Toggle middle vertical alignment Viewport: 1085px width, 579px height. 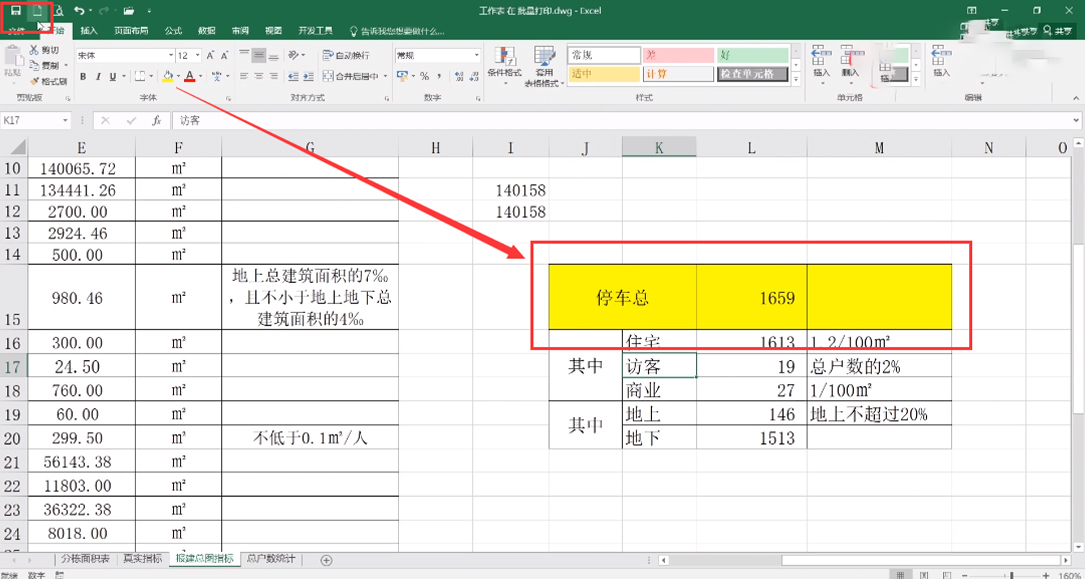pyautogui.click(x=259, y=55)
